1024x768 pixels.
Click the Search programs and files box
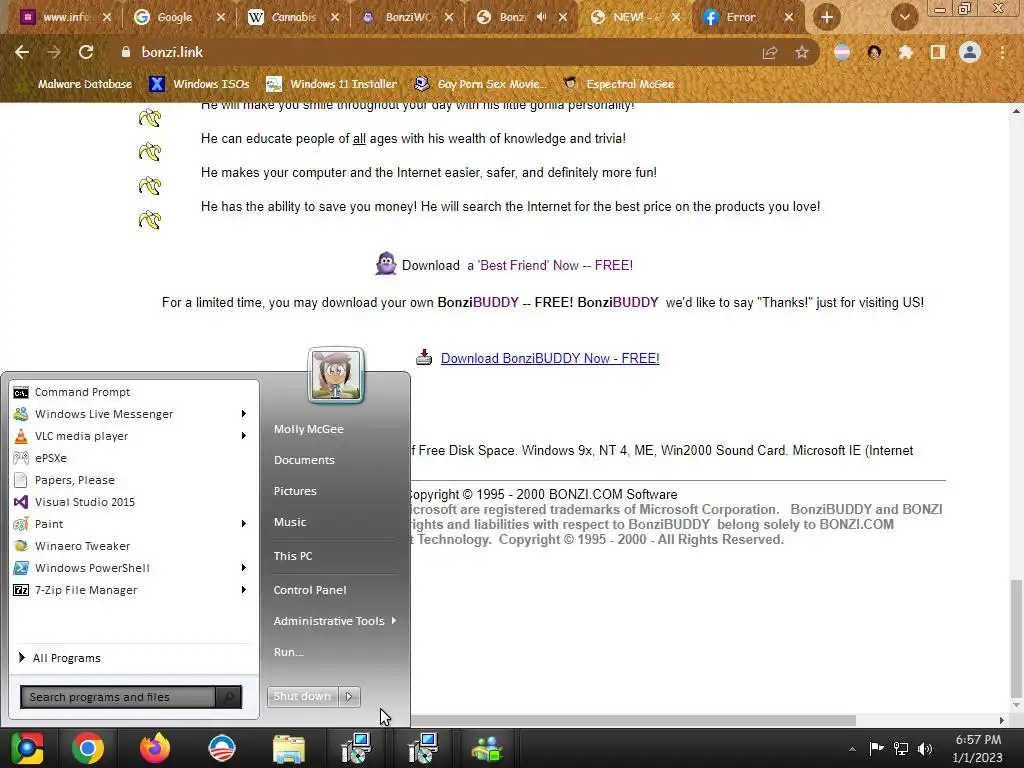coord(118,697)
